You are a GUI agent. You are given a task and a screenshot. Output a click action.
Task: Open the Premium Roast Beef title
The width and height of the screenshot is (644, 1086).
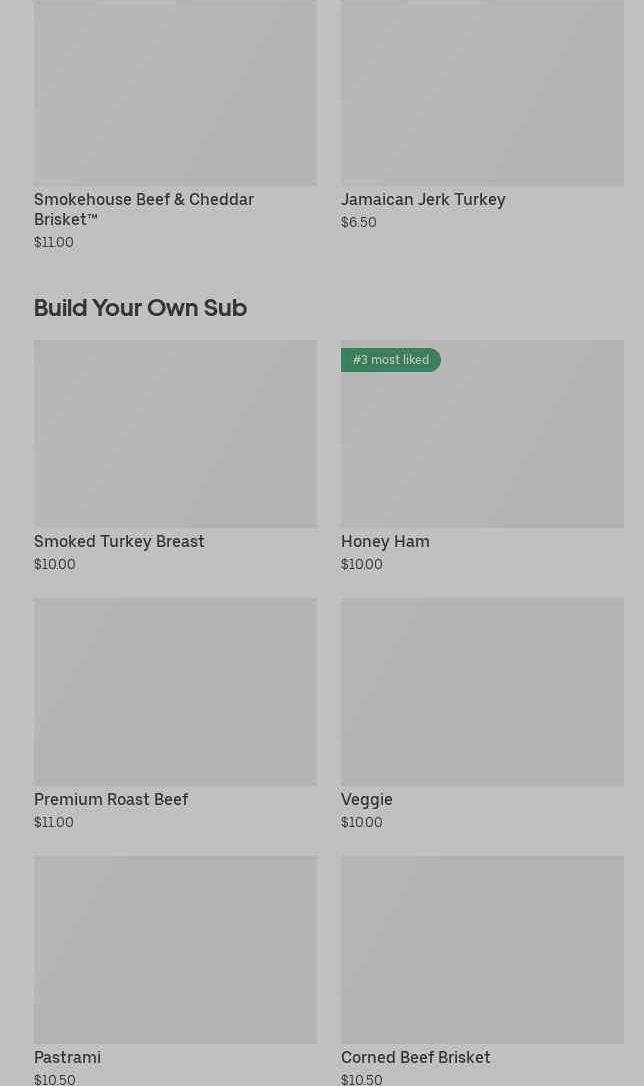click(x=111, y=799)
